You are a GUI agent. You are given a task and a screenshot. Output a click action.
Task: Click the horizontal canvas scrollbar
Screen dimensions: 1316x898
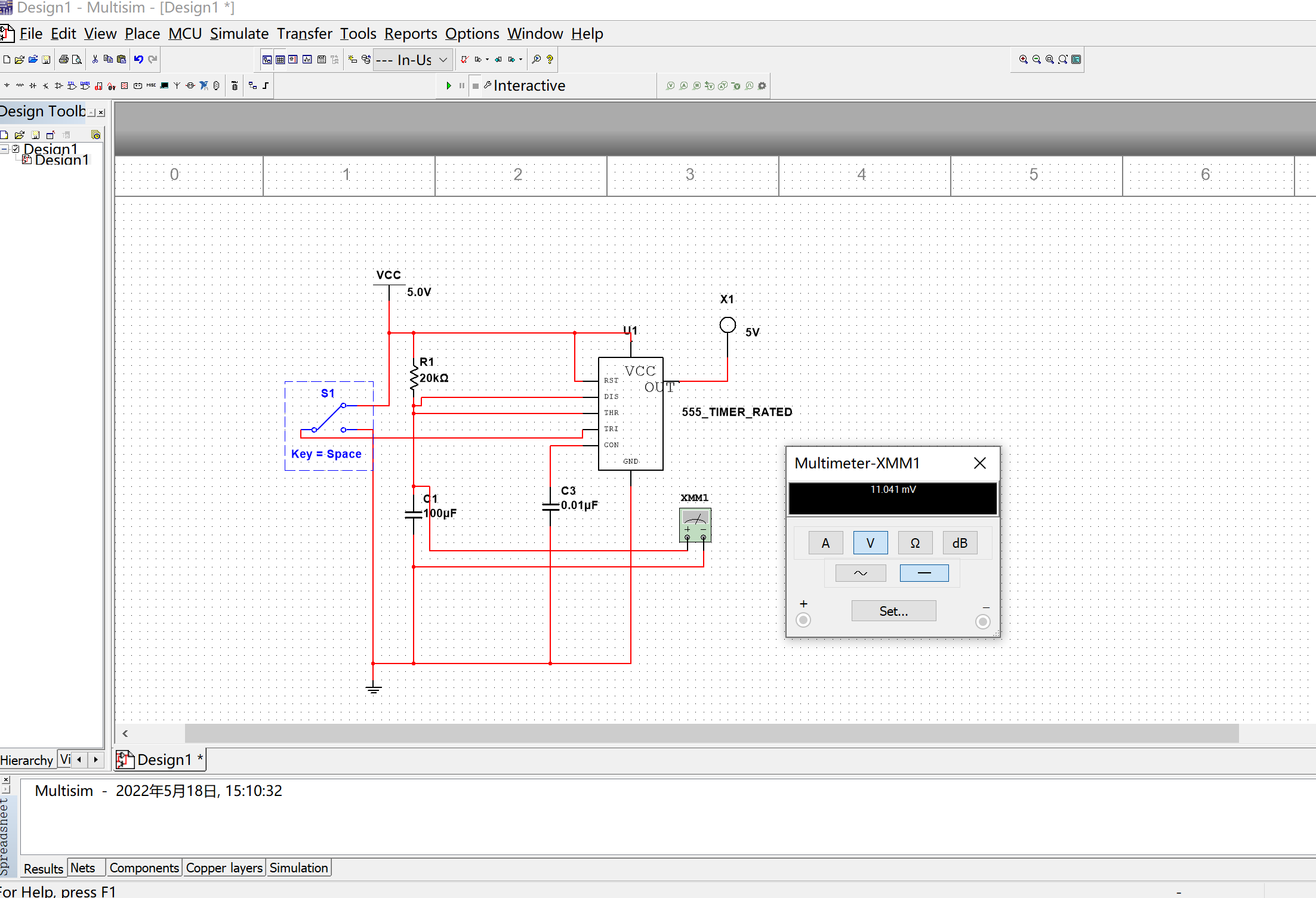pyautogui.click(x=710, y=733)
